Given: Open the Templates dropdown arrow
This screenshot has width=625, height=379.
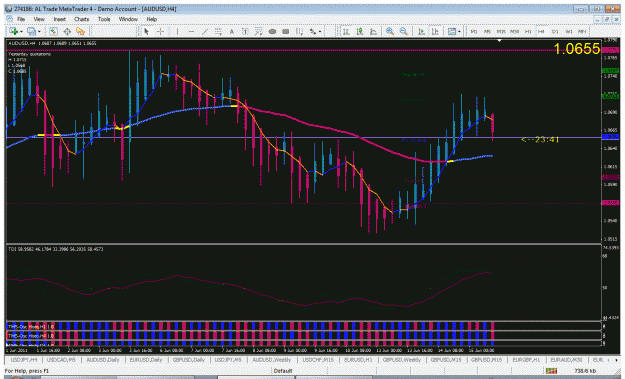Looking at the screenshot, I should (459, 31).
